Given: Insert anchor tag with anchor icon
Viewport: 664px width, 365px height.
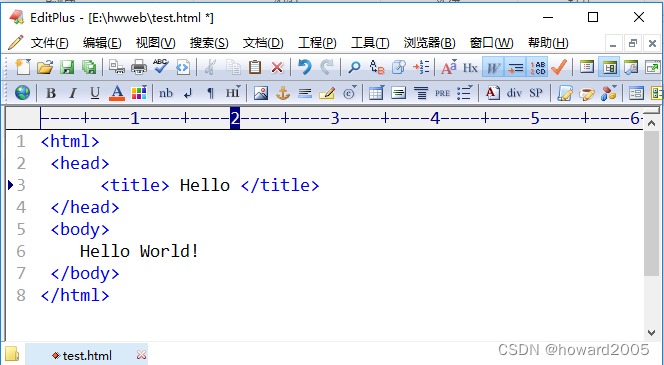Looking at the screenshot, I should coord(283,93).
